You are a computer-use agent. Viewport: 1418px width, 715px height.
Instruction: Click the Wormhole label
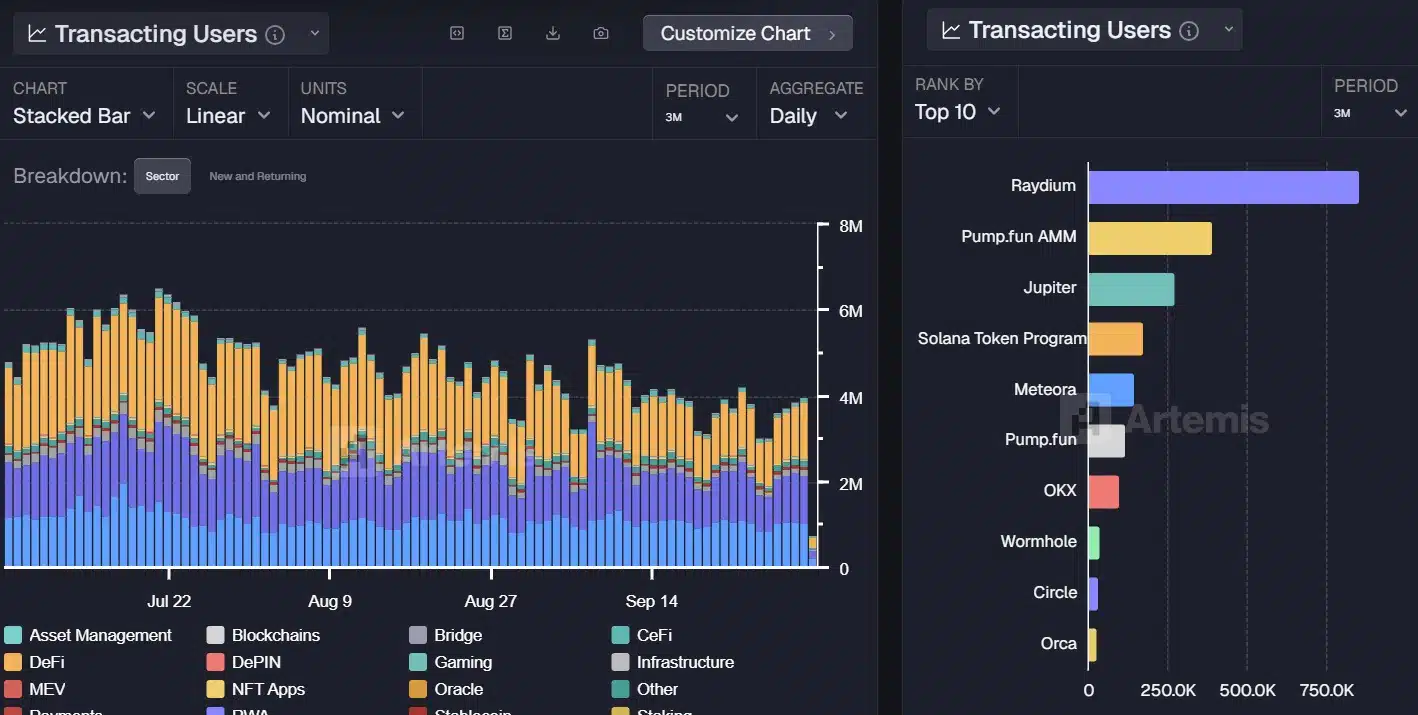coord(1039,542)
